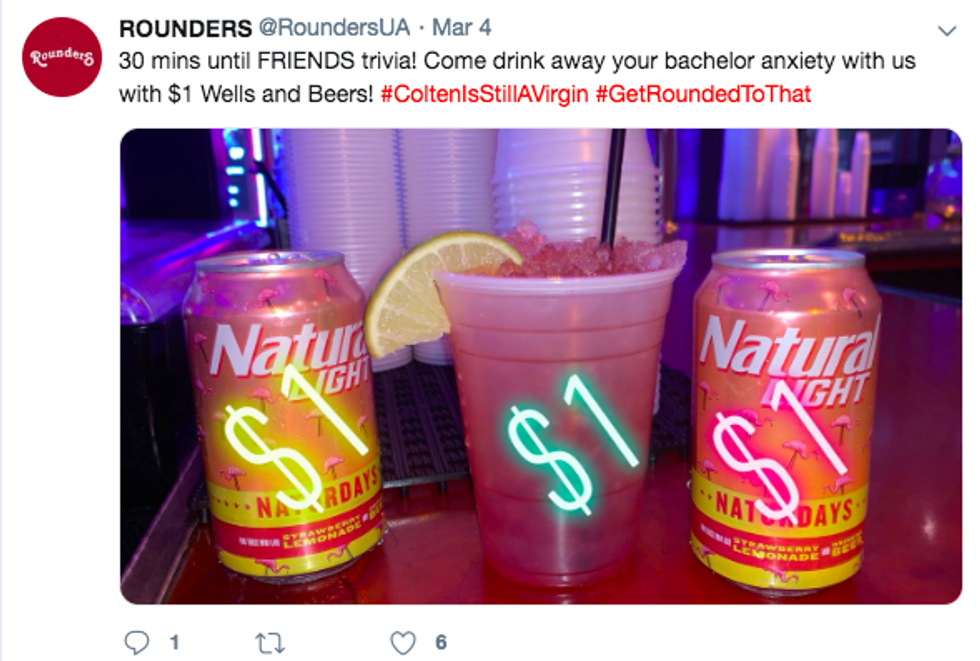Visit the @RoundersUA handle
Image resolution: width=980 pixels, height=661 pixels.
(334, 28)
